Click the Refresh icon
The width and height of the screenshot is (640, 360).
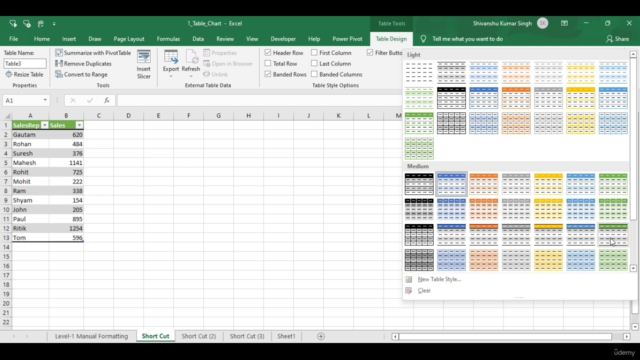[191, 57]
